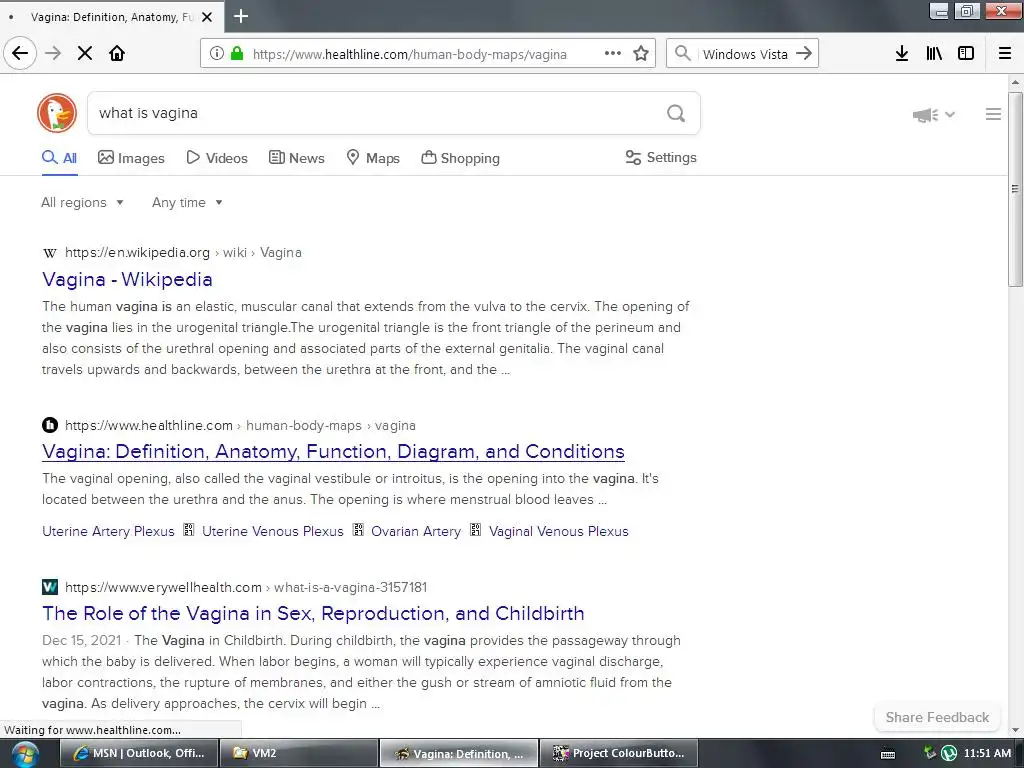1024x768 pixels.
Task: Open the Uterine Artery Plexus sitelink
Action: 108,532
